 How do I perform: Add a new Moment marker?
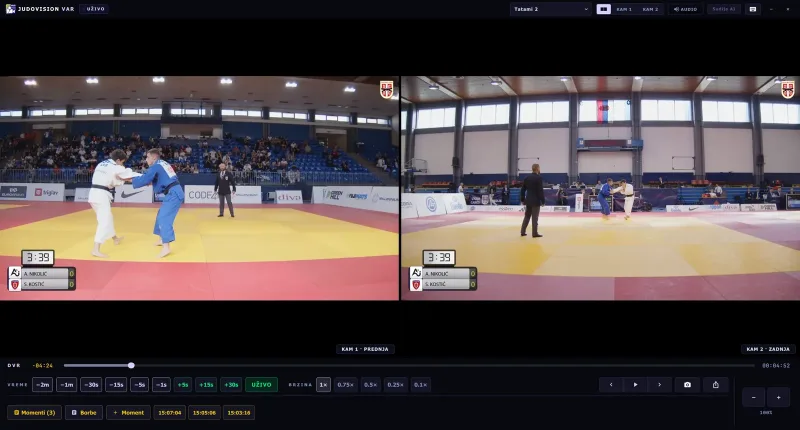tap(129, 413)
